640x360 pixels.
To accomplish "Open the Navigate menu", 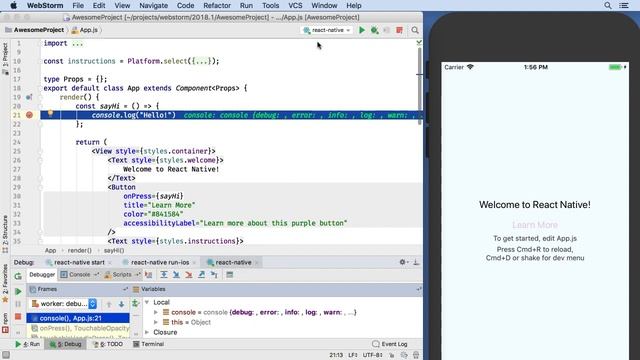I will pyautogui.click(x=153, y=5).
